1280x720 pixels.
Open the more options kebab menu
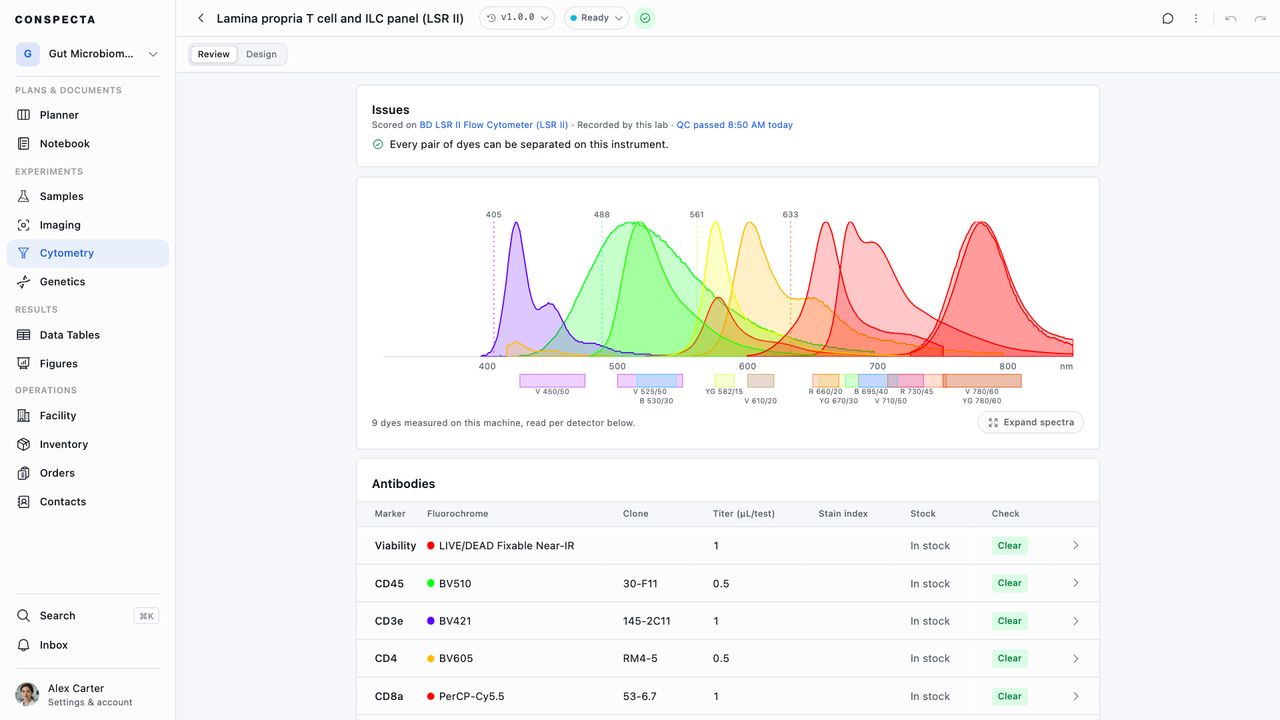(x=1196, y=18)
